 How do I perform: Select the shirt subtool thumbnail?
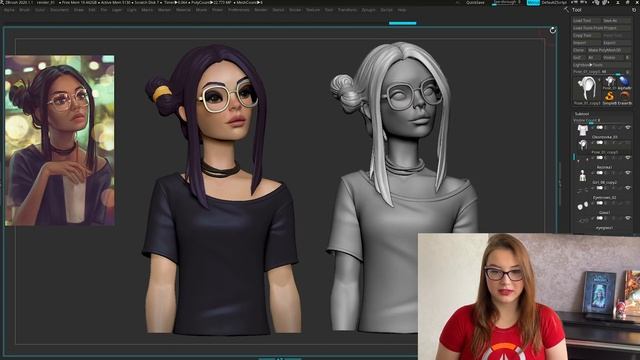pos(582,130)
